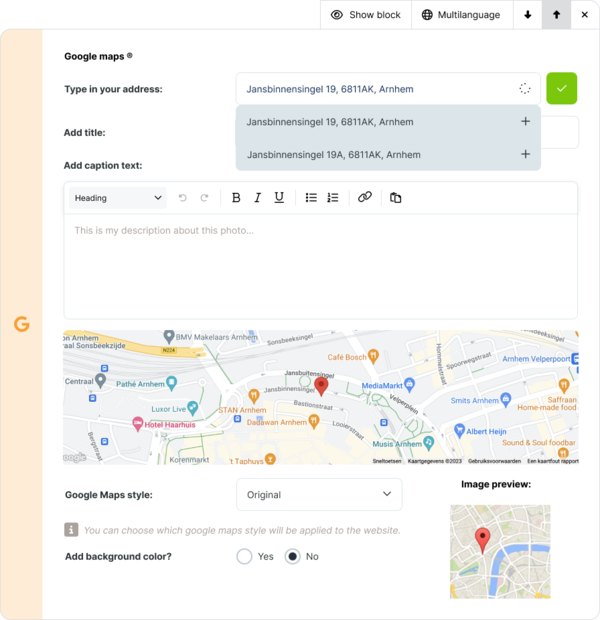Select suggestion Jansbinnensingel 19A, 6811AK, Arnhem
The height and width of the screenshot is (620, 600).
388,155
